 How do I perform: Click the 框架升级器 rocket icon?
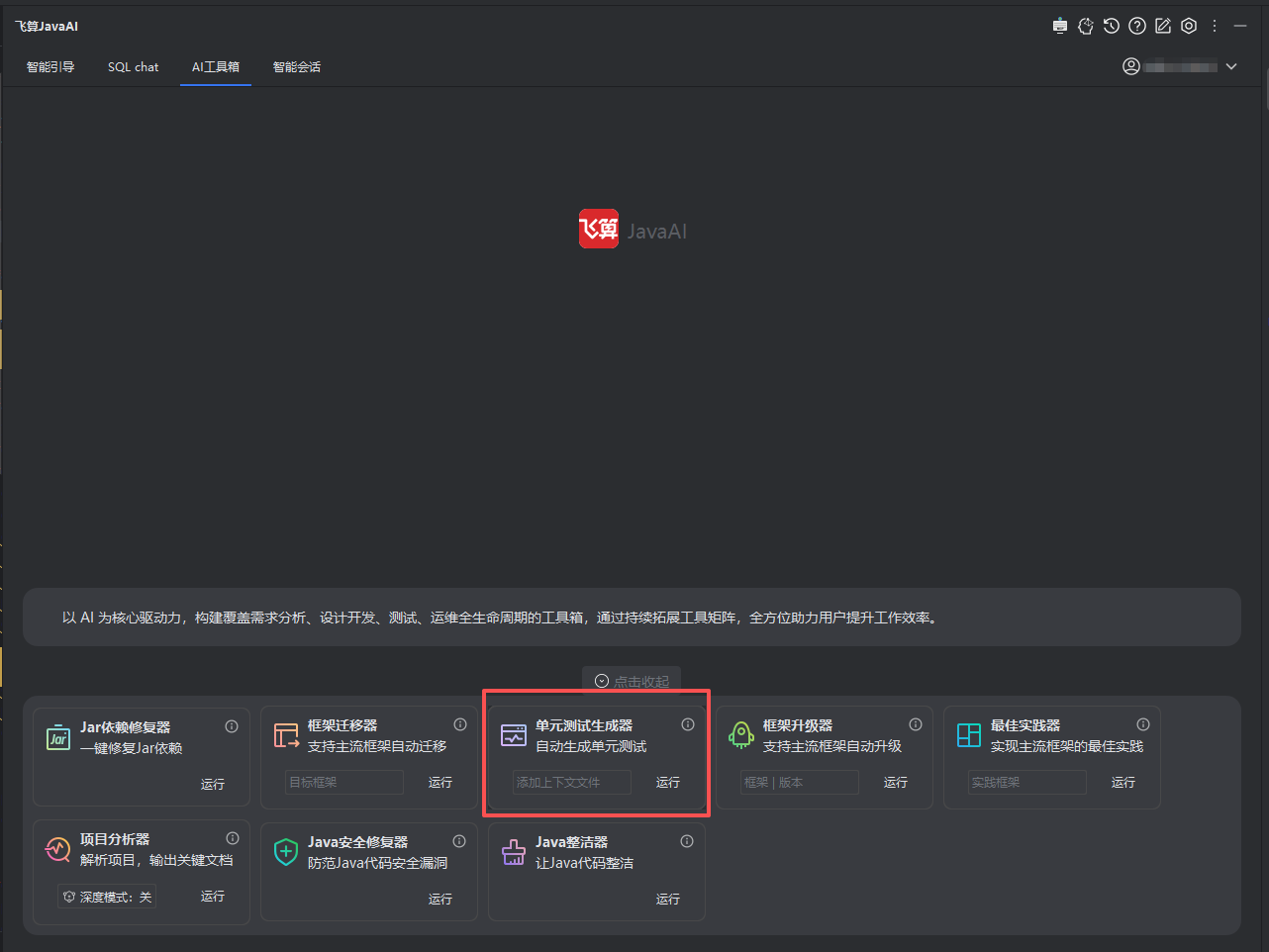(741, 735)
